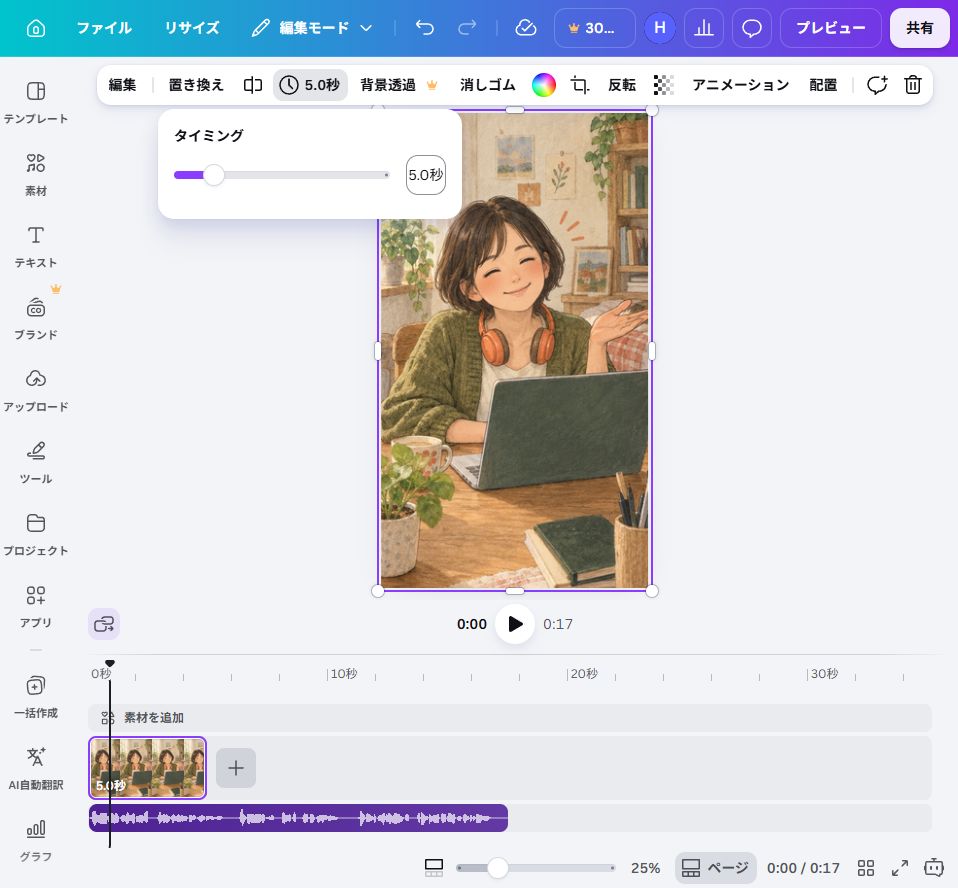Click the split page icon

[253, 85]
